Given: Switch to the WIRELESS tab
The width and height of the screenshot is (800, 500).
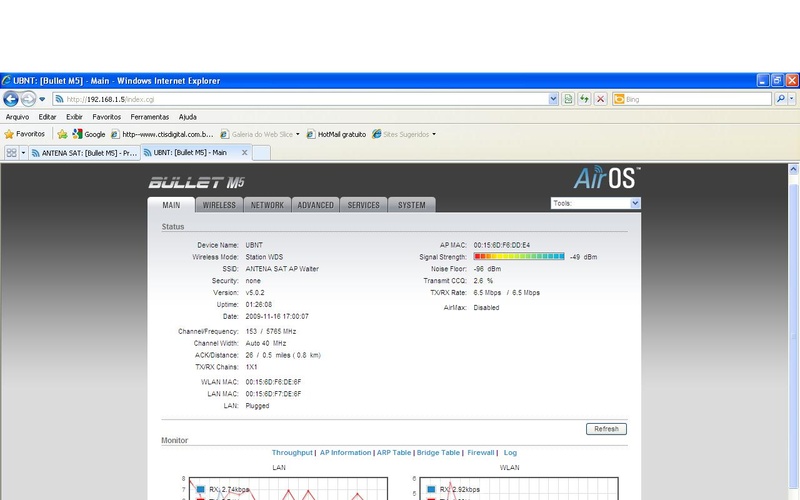Looking at the screenshot, I should [x=219, y=205].
